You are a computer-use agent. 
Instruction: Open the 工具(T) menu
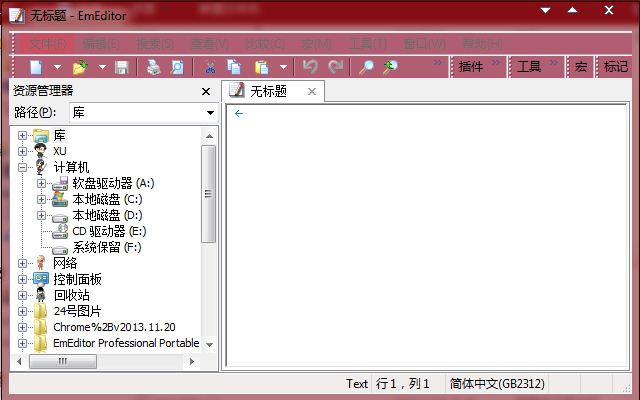click(367, 44)
